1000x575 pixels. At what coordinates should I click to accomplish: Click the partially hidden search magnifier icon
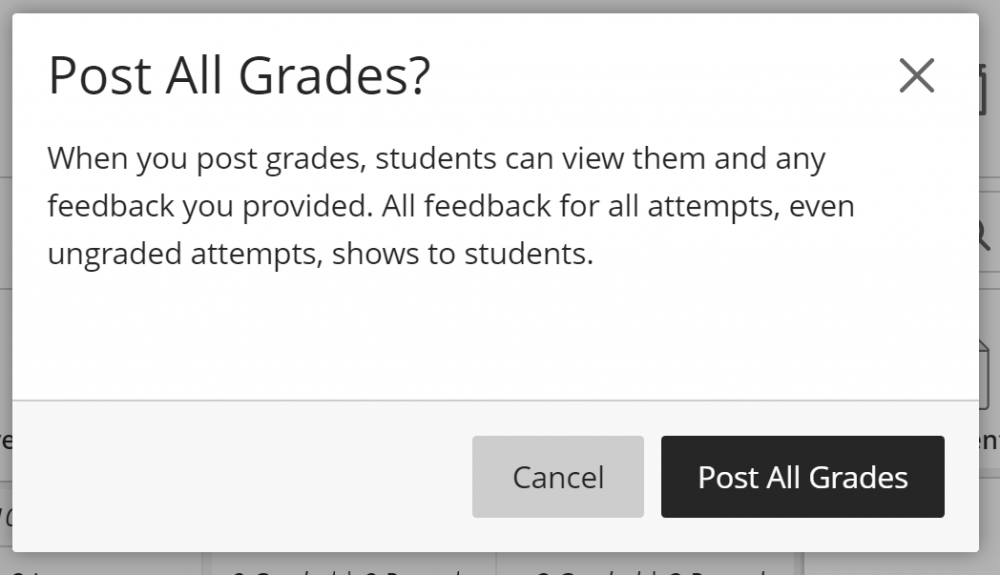click(989, 235)
